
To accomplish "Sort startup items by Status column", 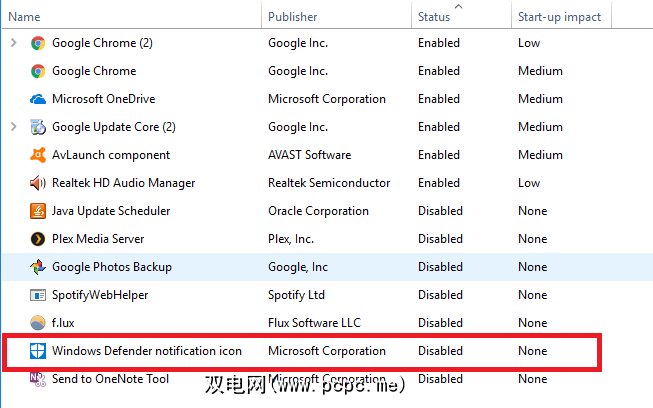I will 435,17.
